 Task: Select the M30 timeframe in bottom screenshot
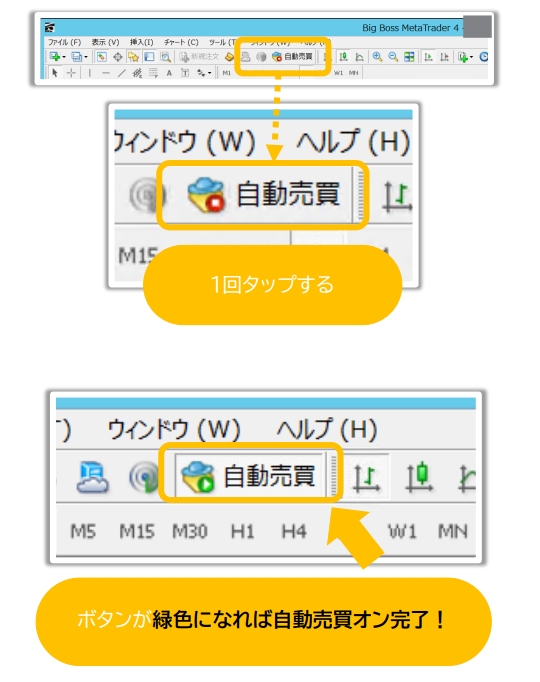pos(190,531)
